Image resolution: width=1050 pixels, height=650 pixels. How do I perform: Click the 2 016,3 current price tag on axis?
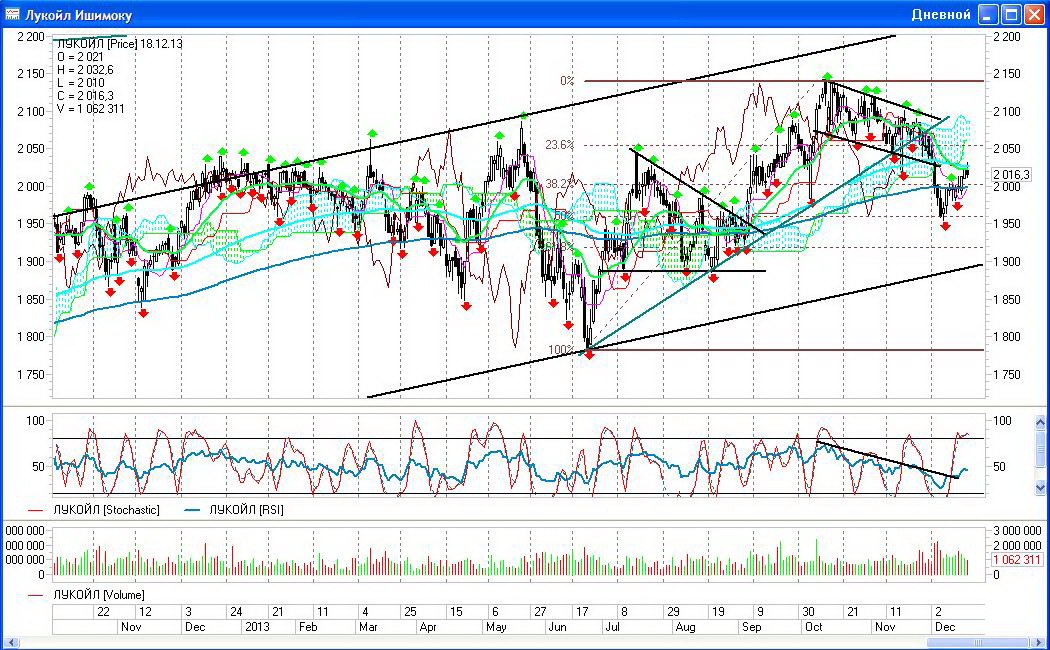point(1010,175)
